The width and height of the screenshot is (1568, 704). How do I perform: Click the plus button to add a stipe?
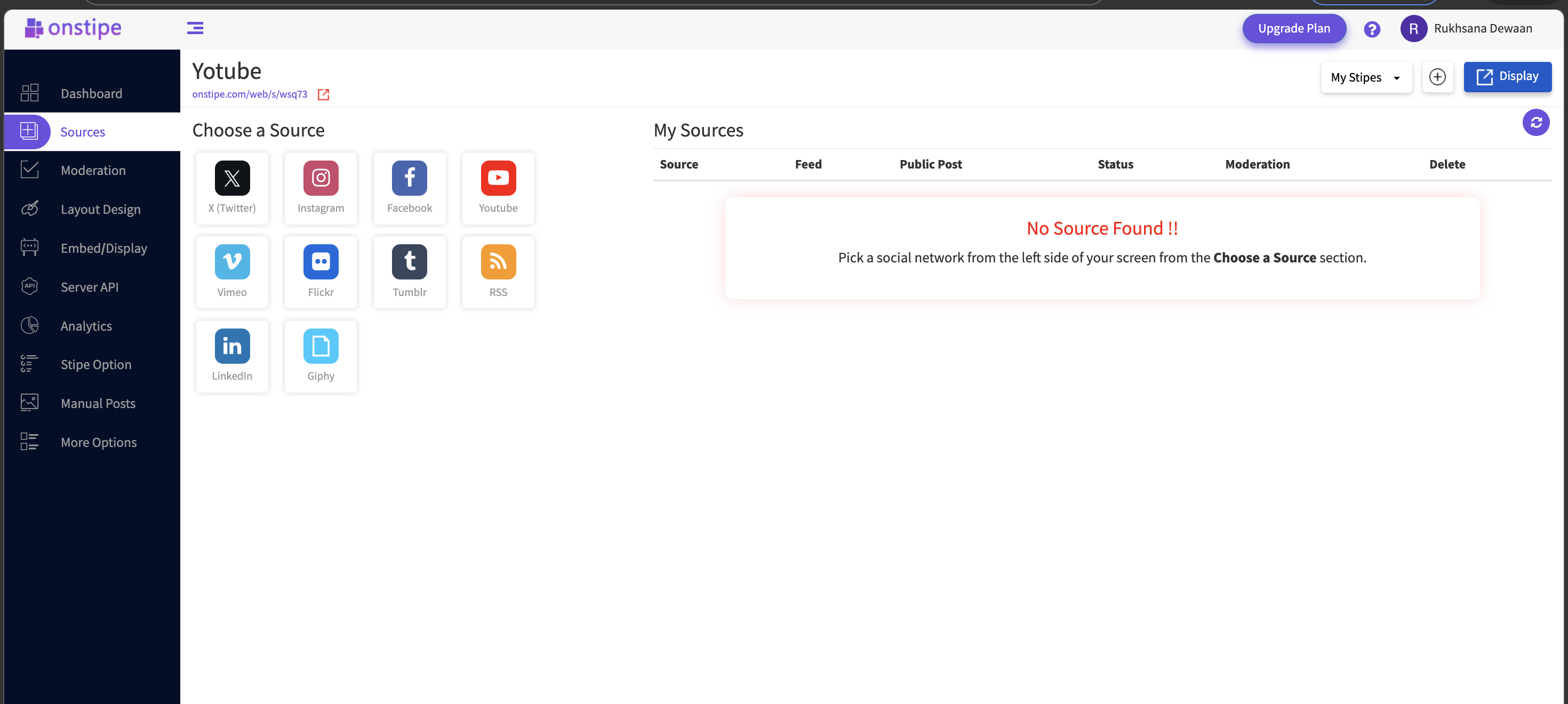coord(1438,77)
